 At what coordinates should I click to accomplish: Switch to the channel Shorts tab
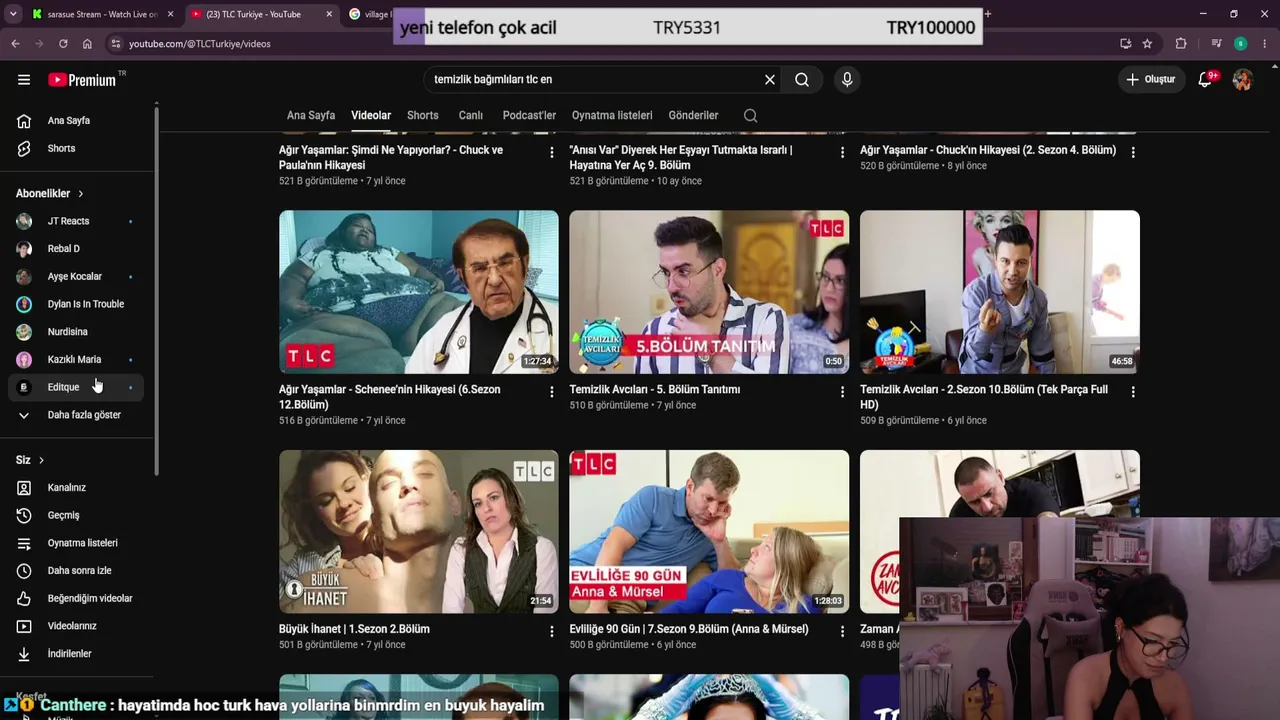423,116
